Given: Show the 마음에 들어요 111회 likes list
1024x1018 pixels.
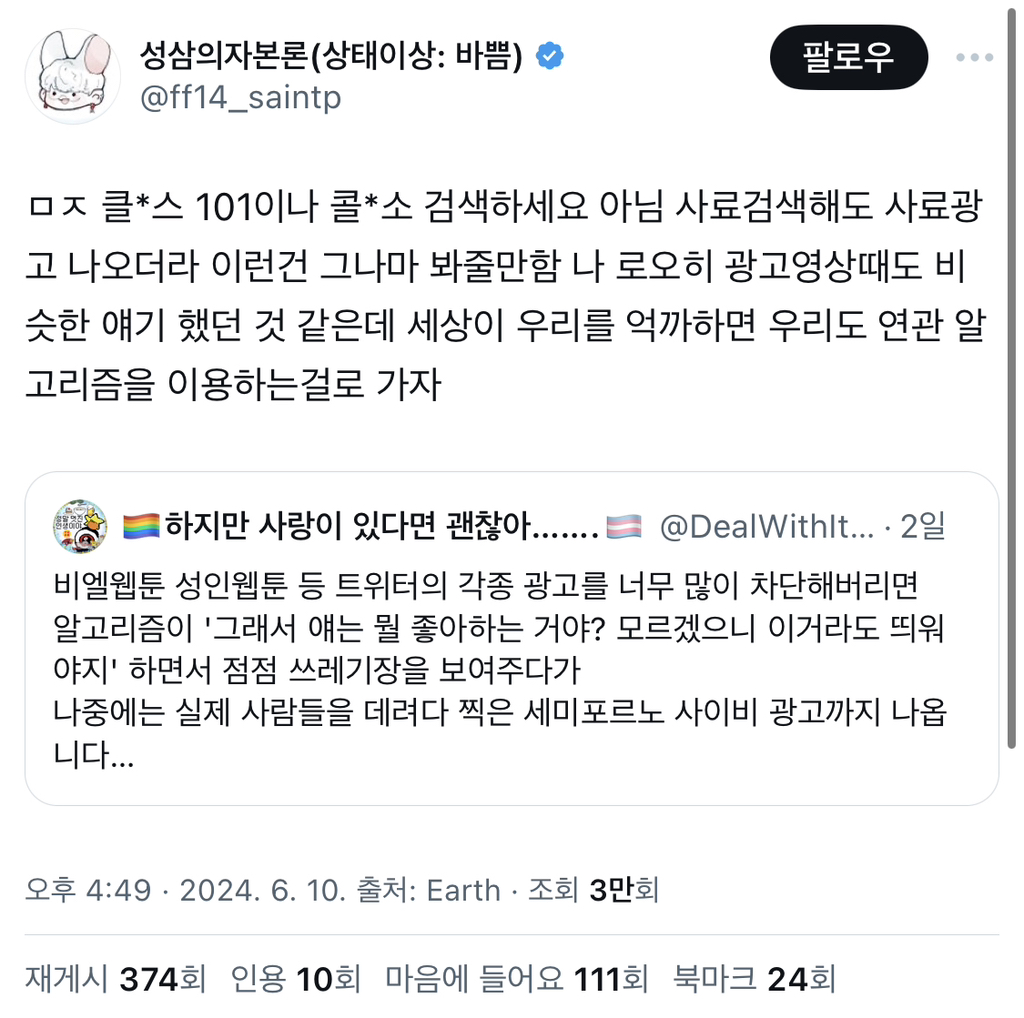Looking at the screenshot, I should coord(517,979).
